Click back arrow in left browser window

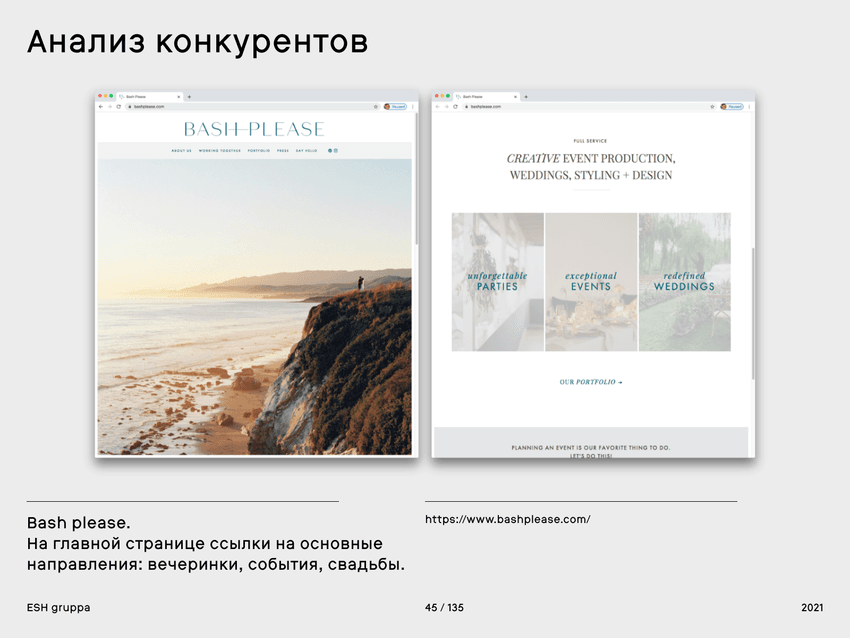pos(101,106)
